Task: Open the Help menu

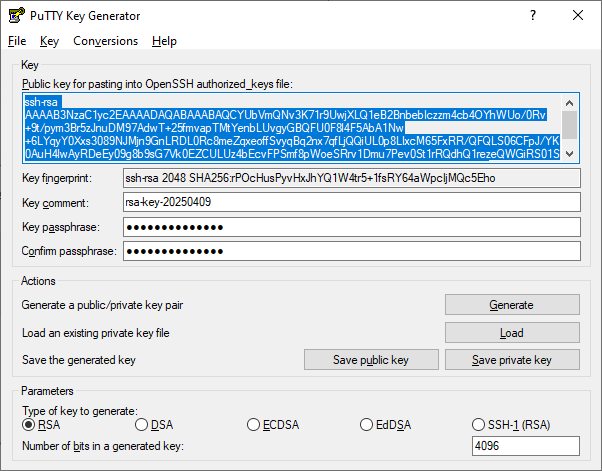Action: (164, 41)
